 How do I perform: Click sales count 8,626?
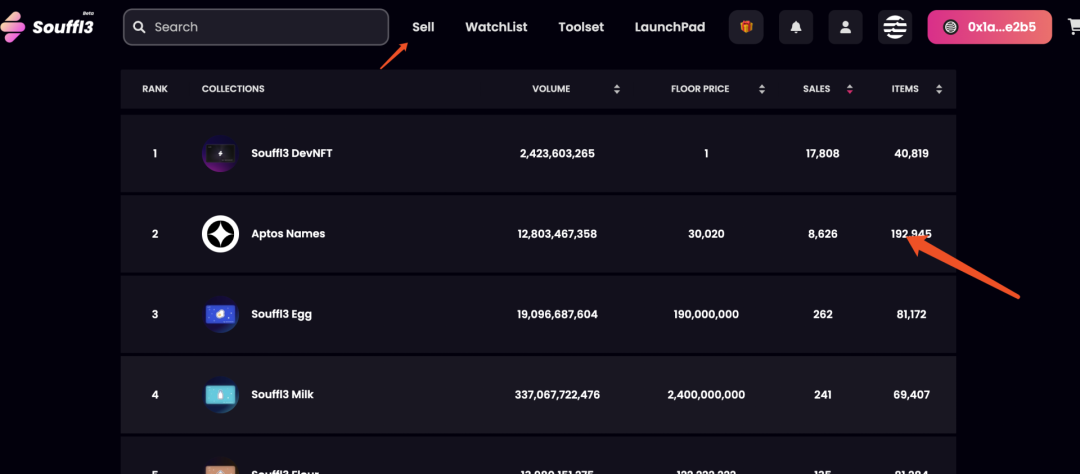click(822, 234)
